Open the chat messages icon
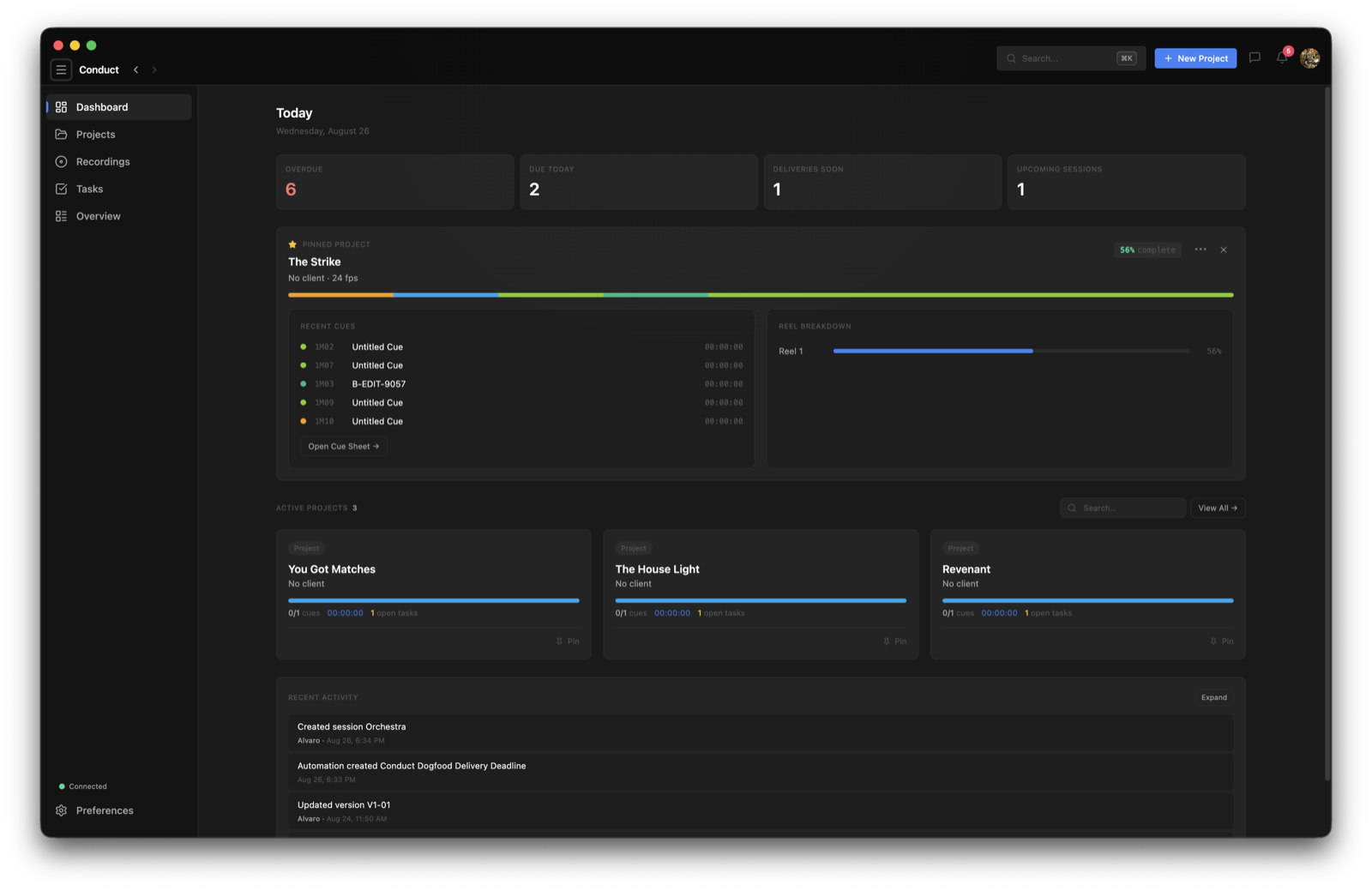This screenshot has height=891, width=1372. [x=1255, y=57]
